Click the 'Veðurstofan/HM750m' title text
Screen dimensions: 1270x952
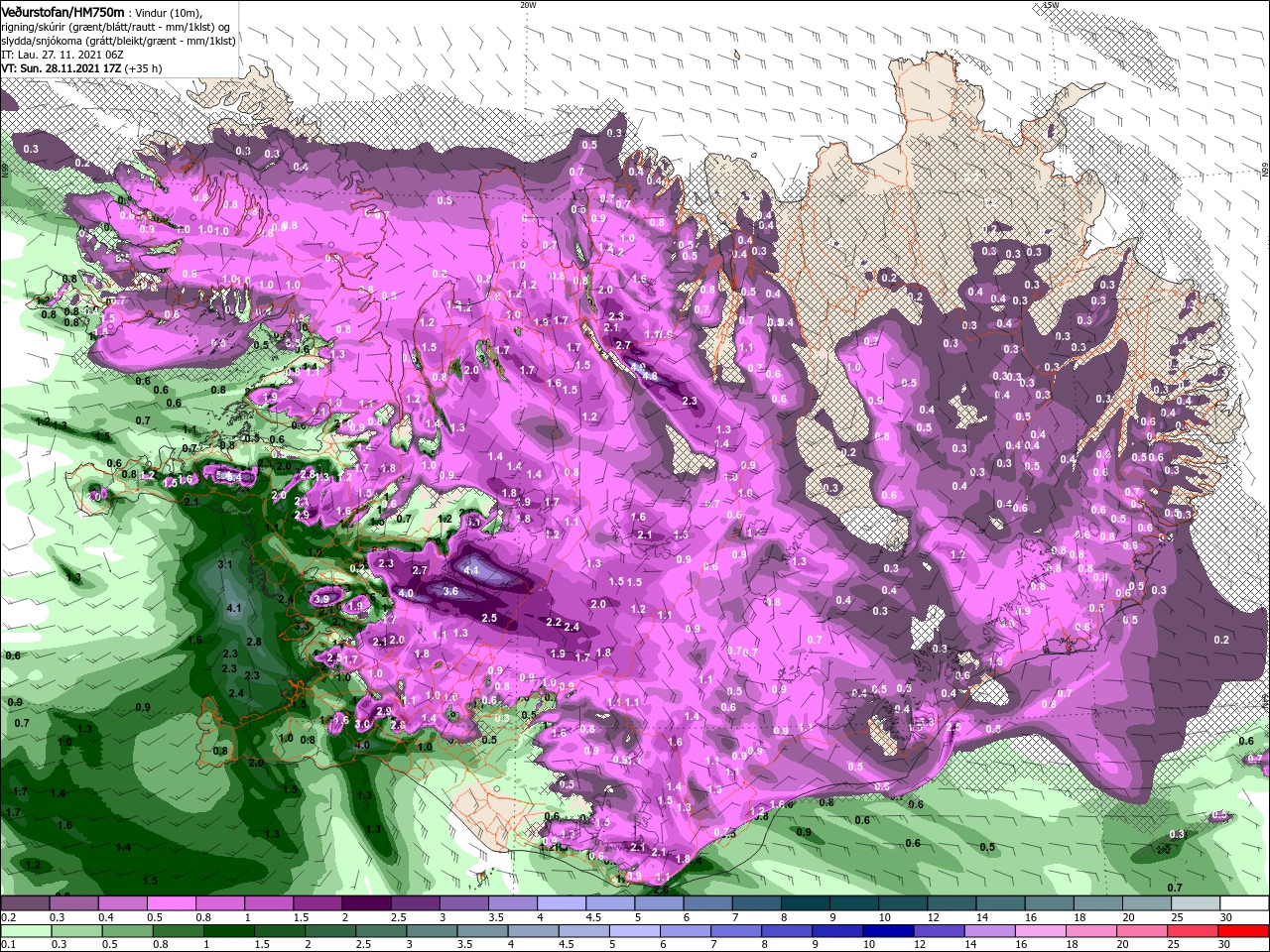coord(63,11)
